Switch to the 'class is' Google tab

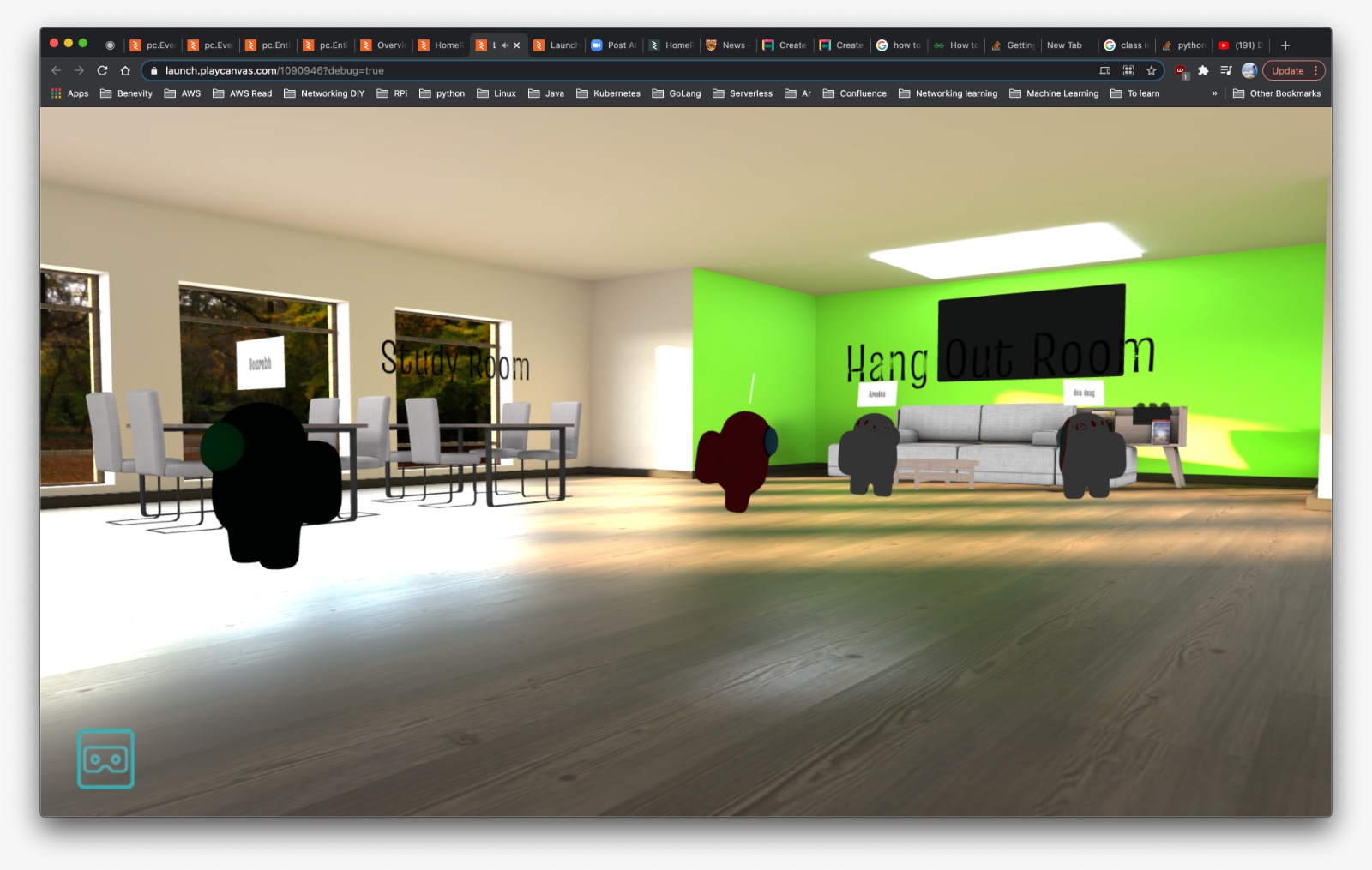coord(1127,45)
